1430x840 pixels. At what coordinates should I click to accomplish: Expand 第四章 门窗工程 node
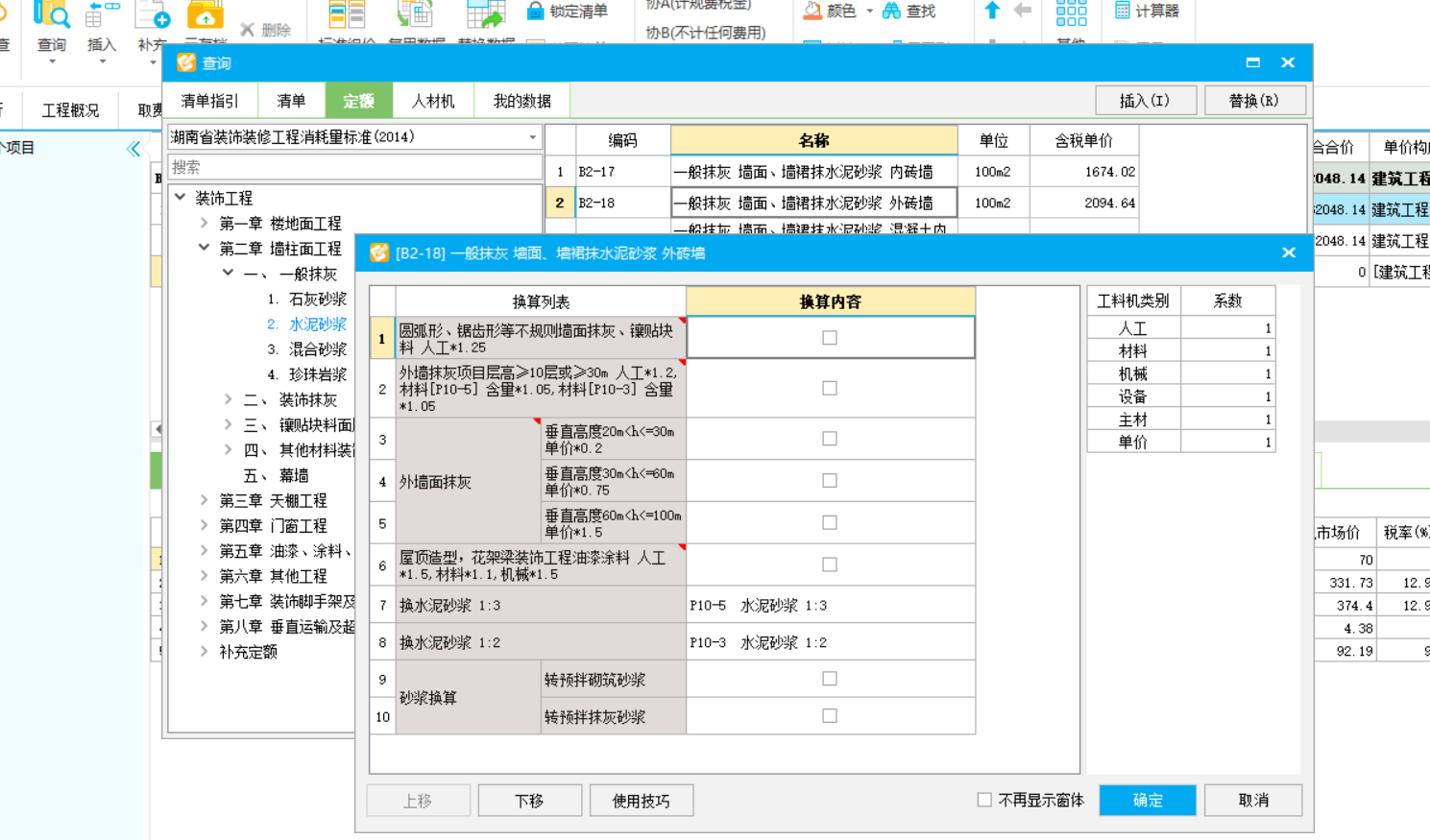click(x=205, y=525)
